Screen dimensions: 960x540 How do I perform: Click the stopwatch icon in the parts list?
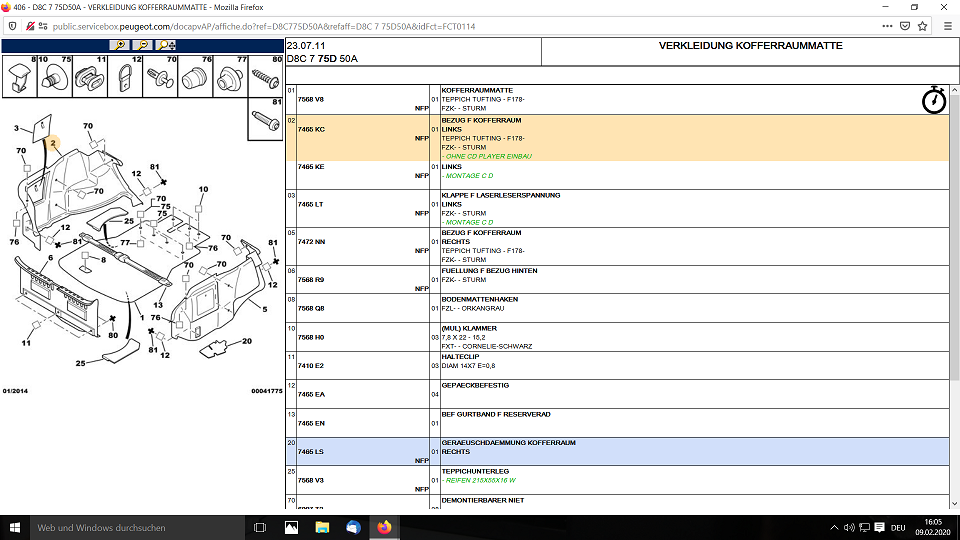click(933, 100)
